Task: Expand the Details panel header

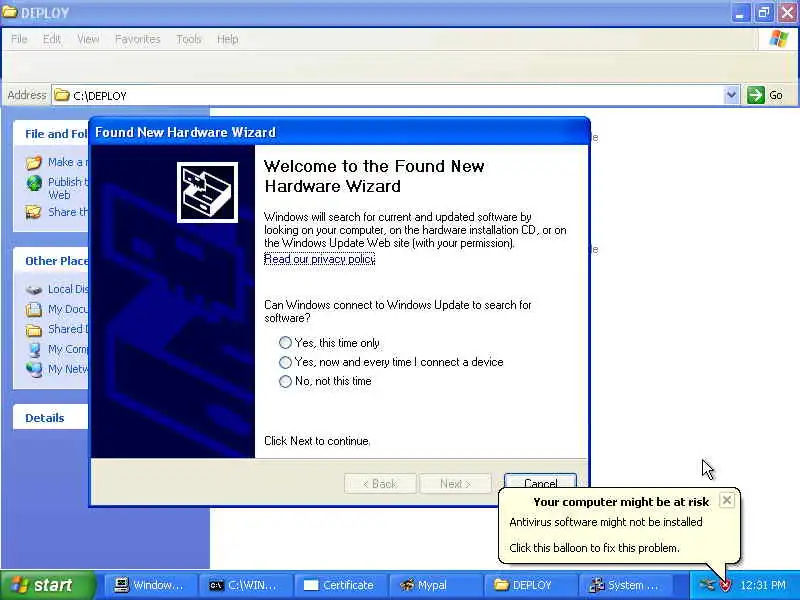Action: pyautogui.click(x=51, y=418)
